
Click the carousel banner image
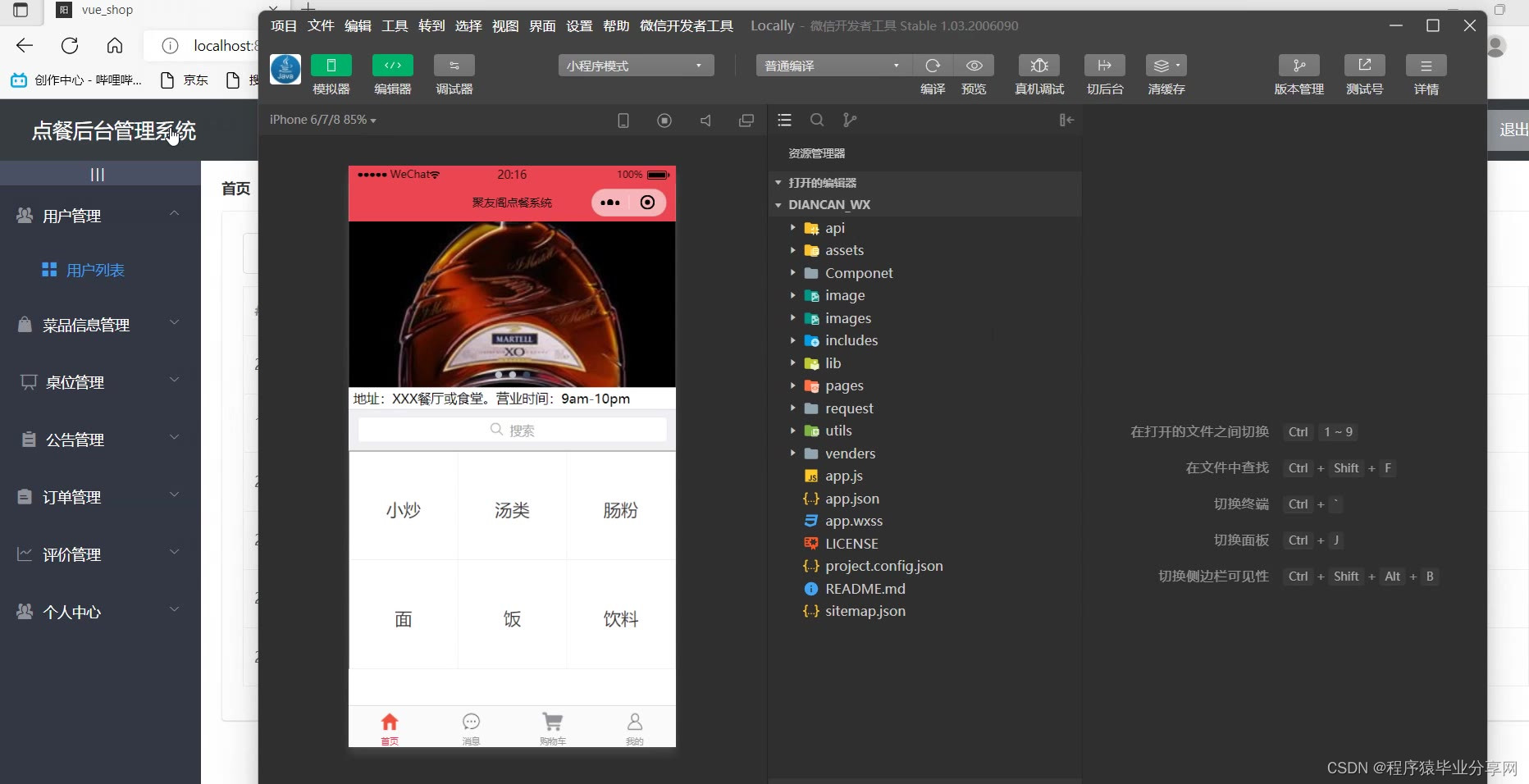[512, 304]
